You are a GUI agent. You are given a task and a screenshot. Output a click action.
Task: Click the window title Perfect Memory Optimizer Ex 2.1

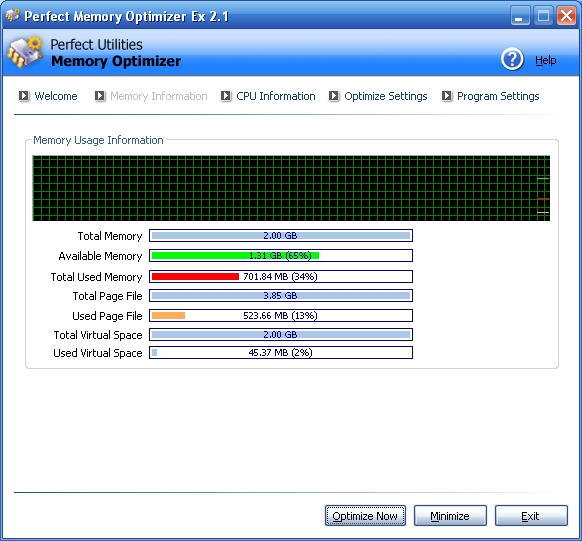pyautogui.click(x=126, y=16)
